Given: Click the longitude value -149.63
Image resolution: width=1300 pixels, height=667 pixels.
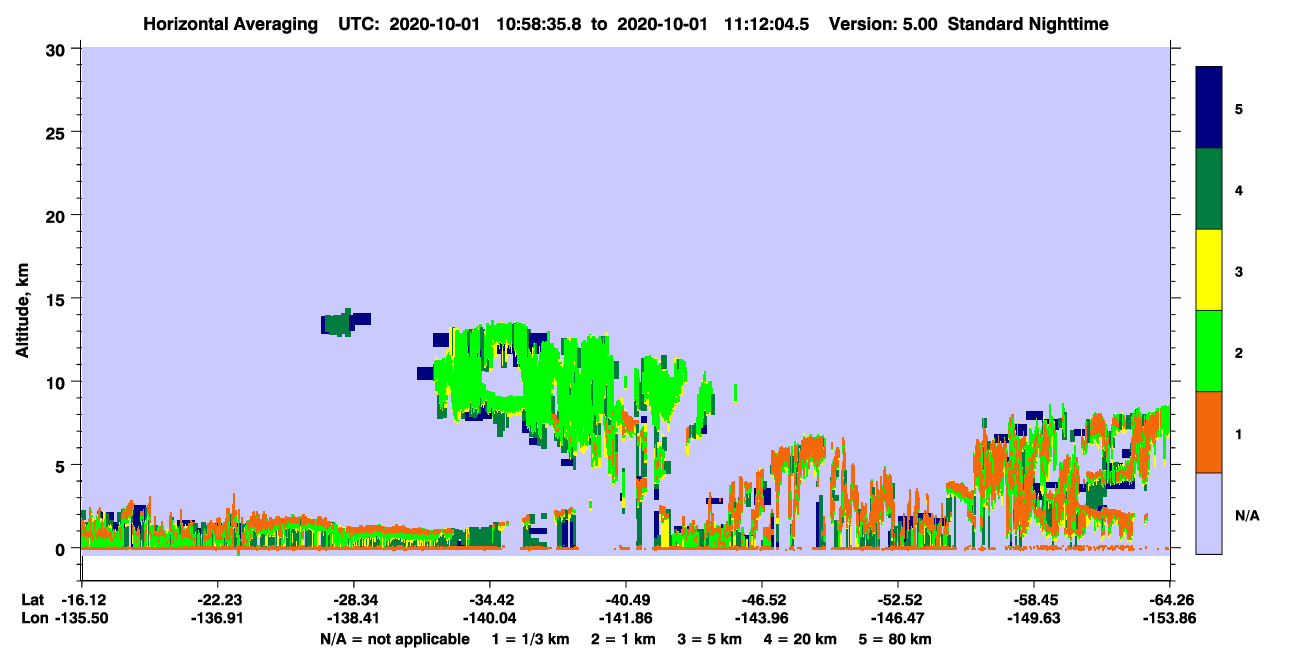Looking at the screenshot, I should [x=1033, y=619].
